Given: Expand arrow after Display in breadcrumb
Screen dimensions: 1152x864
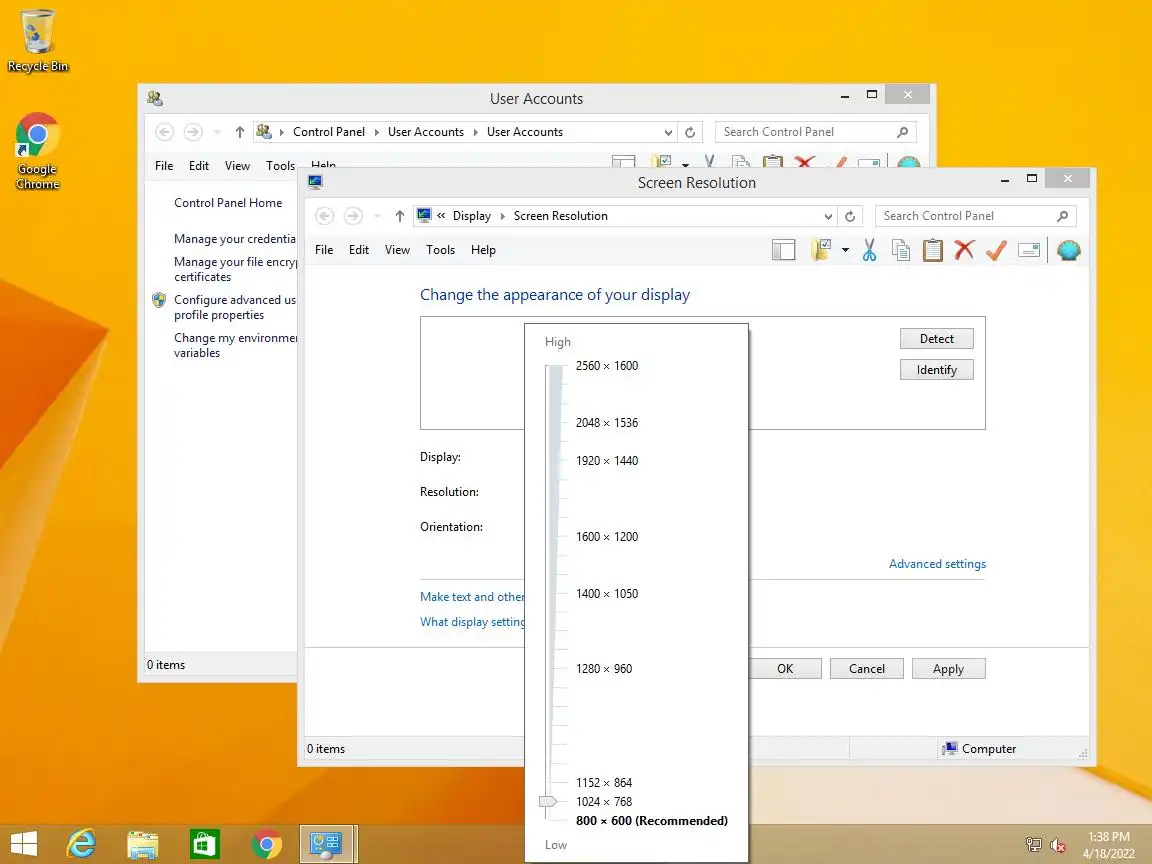Looking at the screenshot, I should coord(503,216).
